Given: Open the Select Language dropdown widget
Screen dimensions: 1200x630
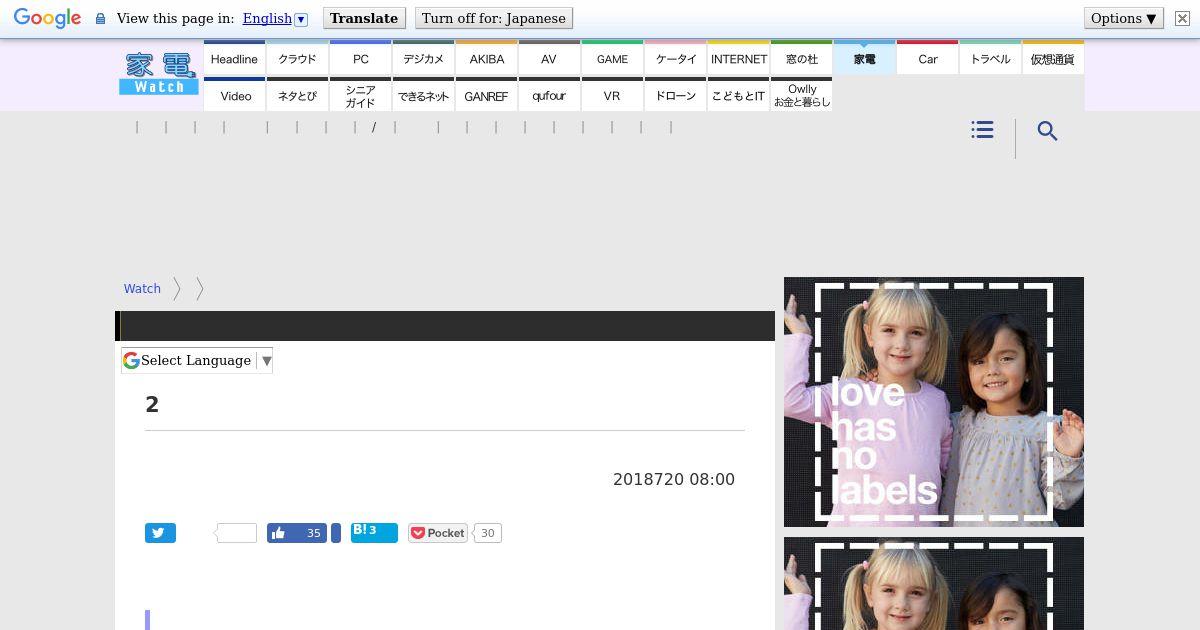Looking at the screenshot, I should [197, 361].
